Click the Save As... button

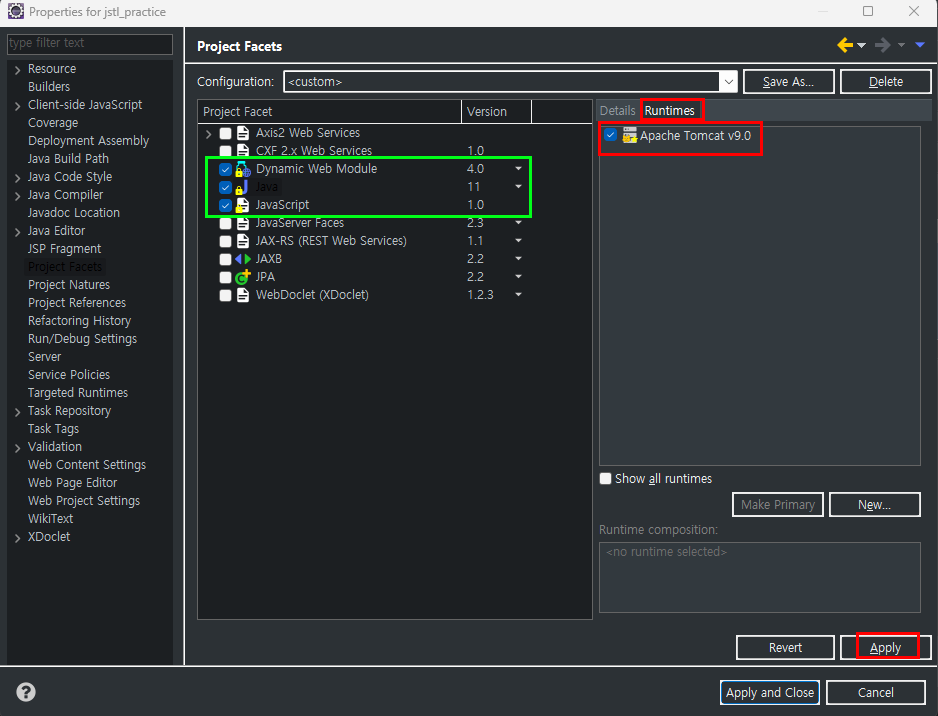pos(788,82)
